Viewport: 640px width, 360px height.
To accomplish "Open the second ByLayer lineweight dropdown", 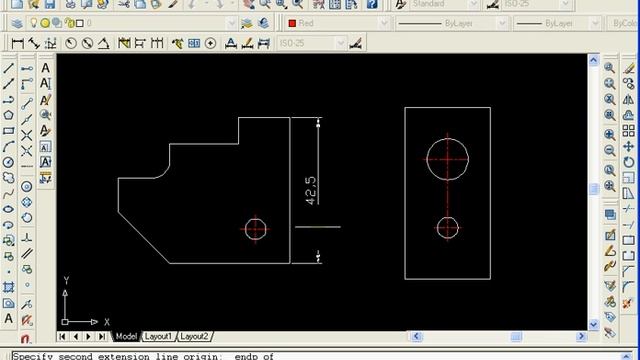I will pos(595,24).
